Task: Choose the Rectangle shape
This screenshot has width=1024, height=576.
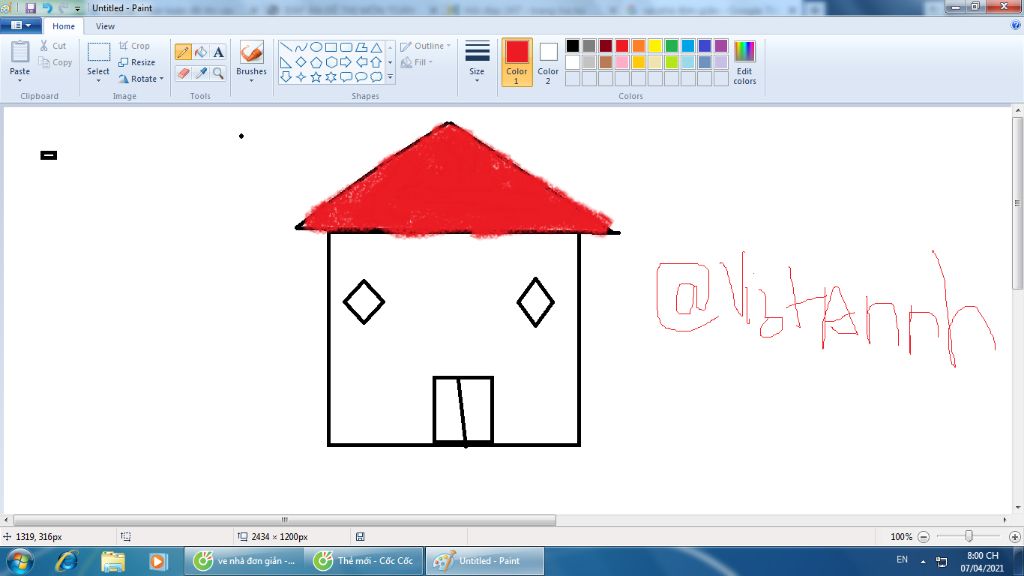Action: pos(331,48)
